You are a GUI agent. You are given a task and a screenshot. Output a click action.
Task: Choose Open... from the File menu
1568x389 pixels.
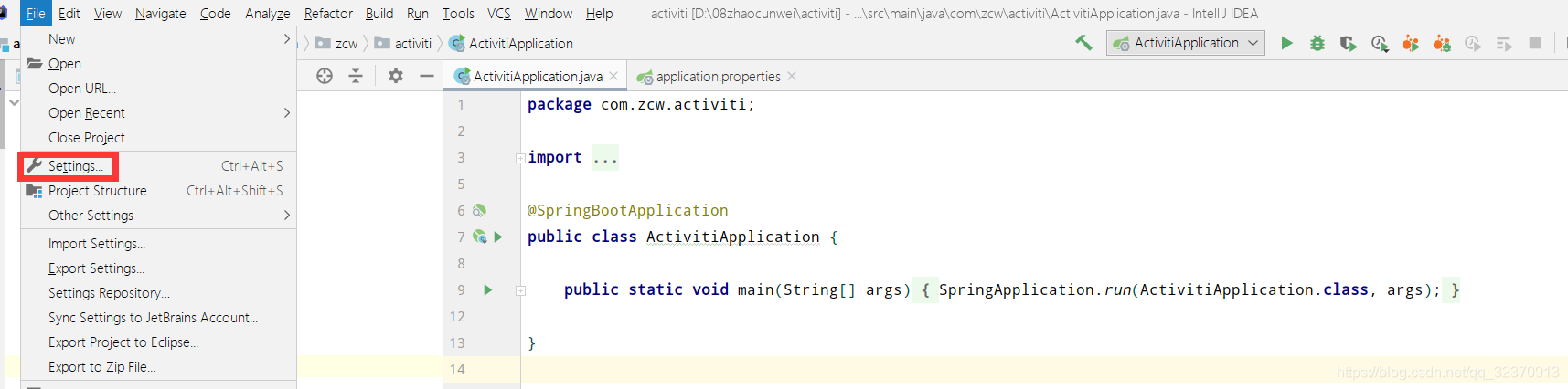pos(159,64)
